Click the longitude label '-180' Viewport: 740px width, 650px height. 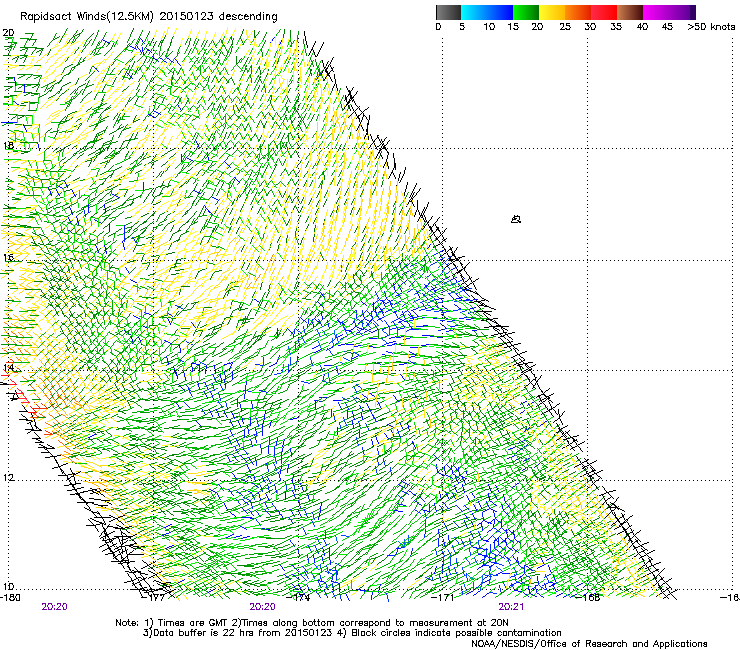pyautogui.click(x=11, y=598)
